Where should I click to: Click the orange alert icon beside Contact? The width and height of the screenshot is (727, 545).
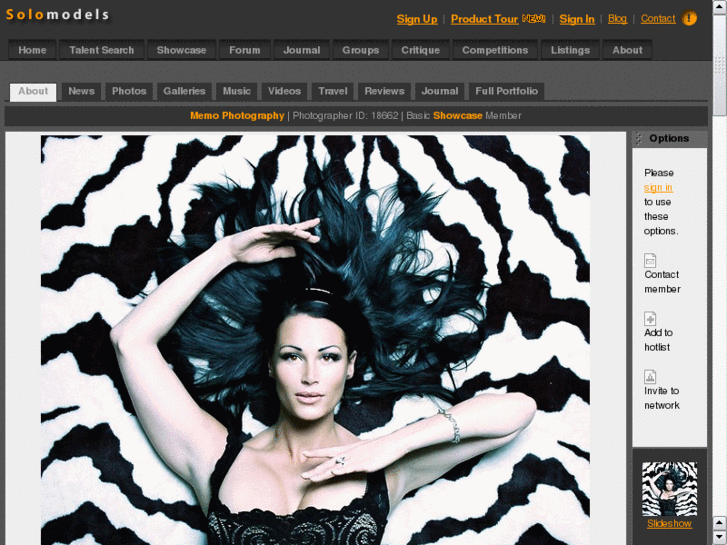(690, 19)
